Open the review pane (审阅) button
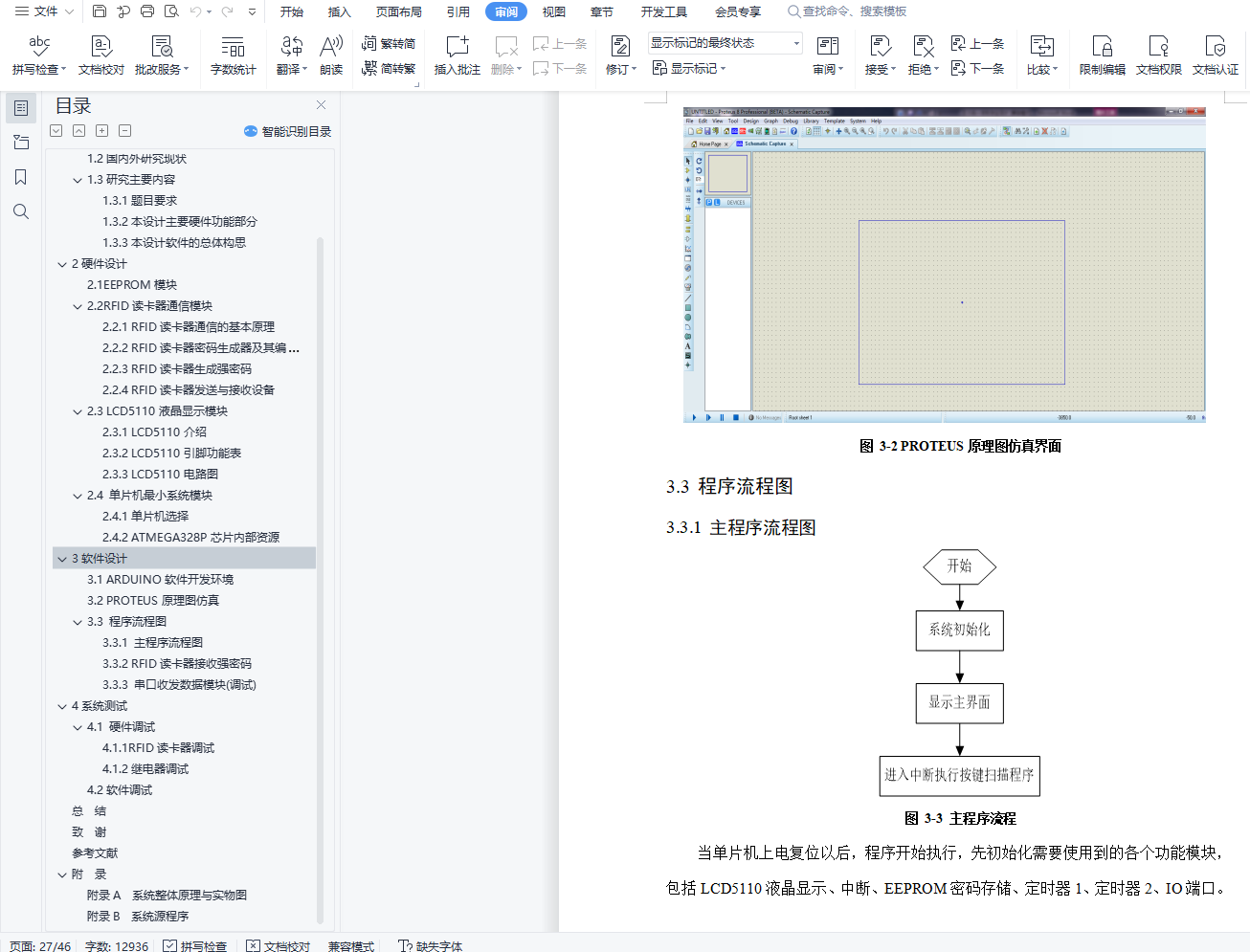Image resolution: width=1250 pixels, height=952 pixels. (828, 55)
